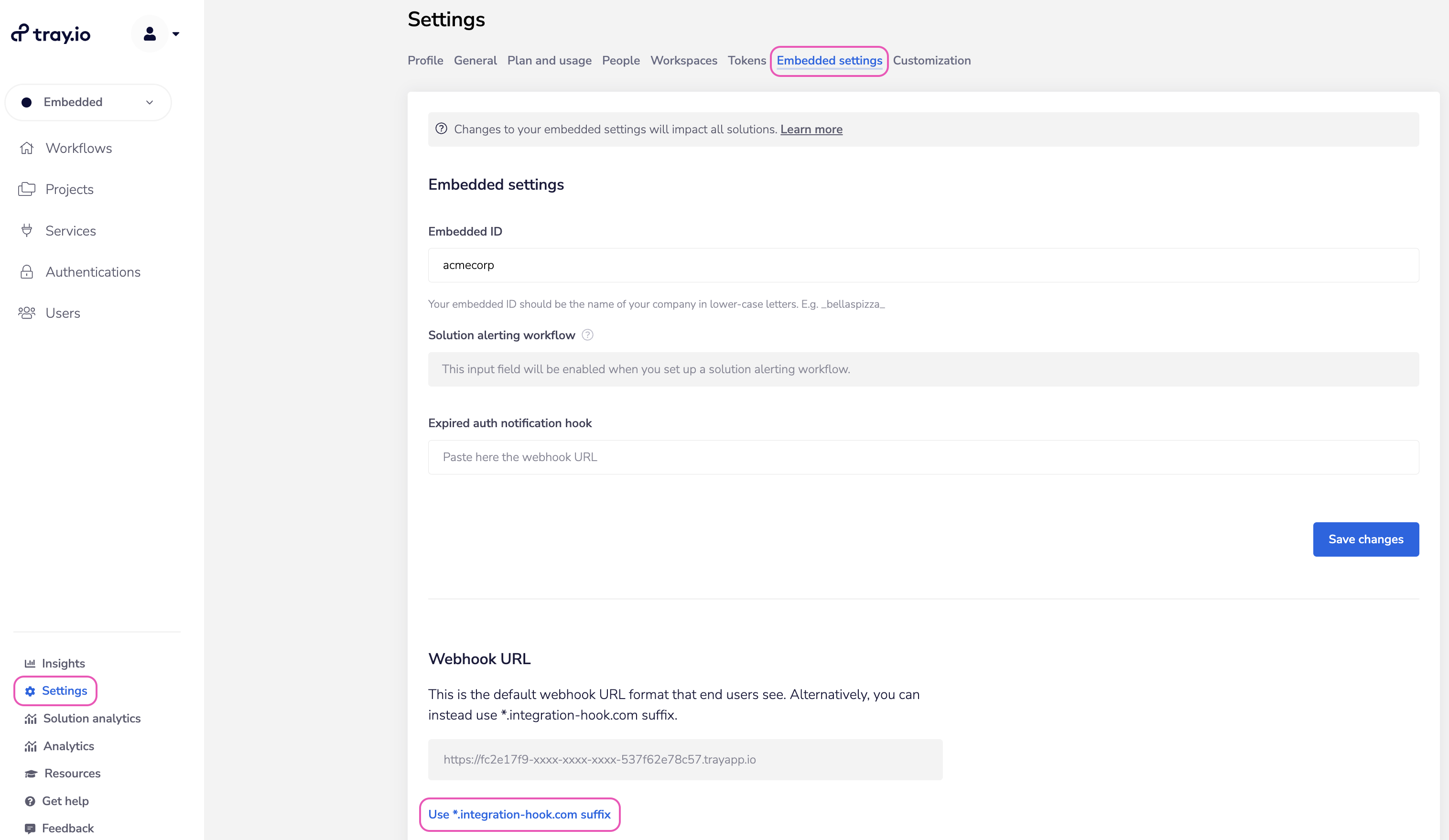The height and width of the screenshot is (840, 1449).
Task: Switch to the Customization tab
Action: [931, 60]
